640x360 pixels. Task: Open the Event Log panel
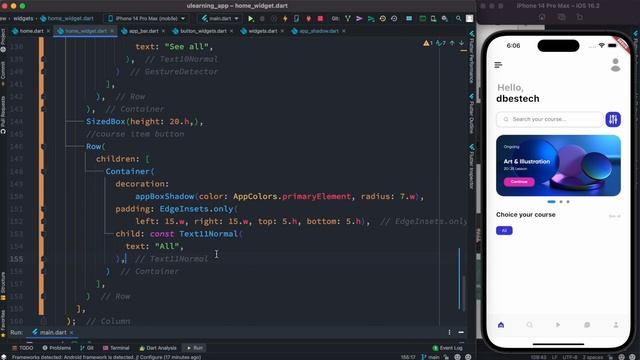click(448, 348)
